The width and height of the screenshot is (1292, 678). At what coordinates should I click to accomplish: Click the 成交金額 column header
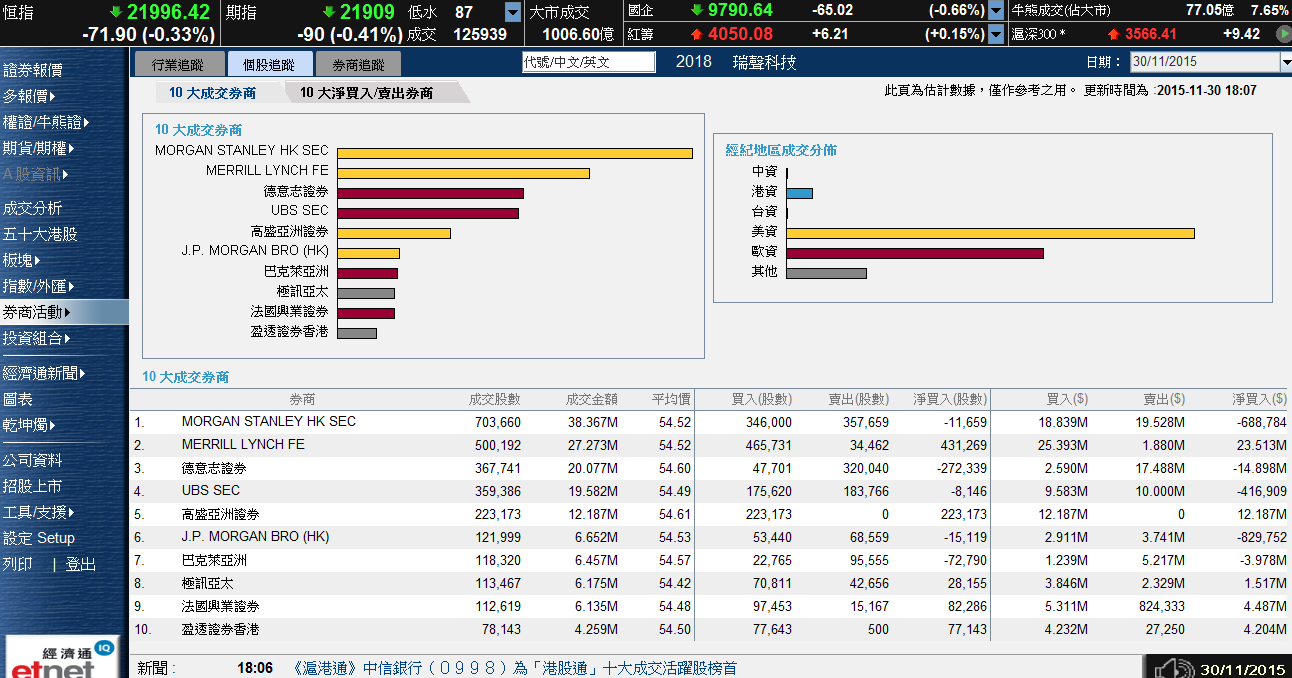tap(591, 399)
